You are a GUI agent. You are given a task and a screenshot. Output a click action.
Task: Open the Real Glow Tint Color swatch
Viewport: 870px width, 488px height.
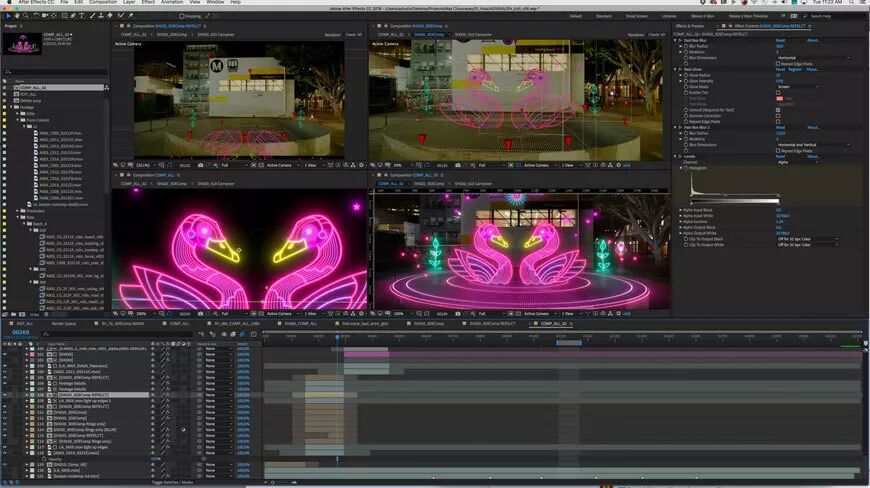coord(780,98)
